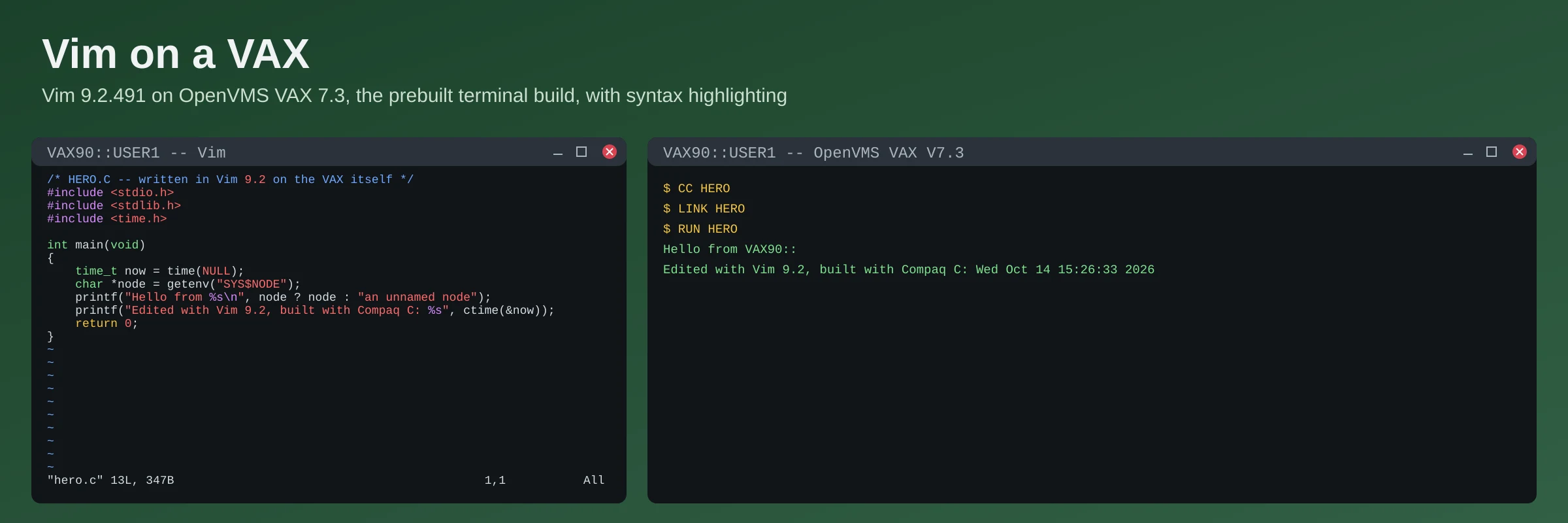Close the OpenVMS VAX V7.3 window
1568x523 pixels.
1520,152
